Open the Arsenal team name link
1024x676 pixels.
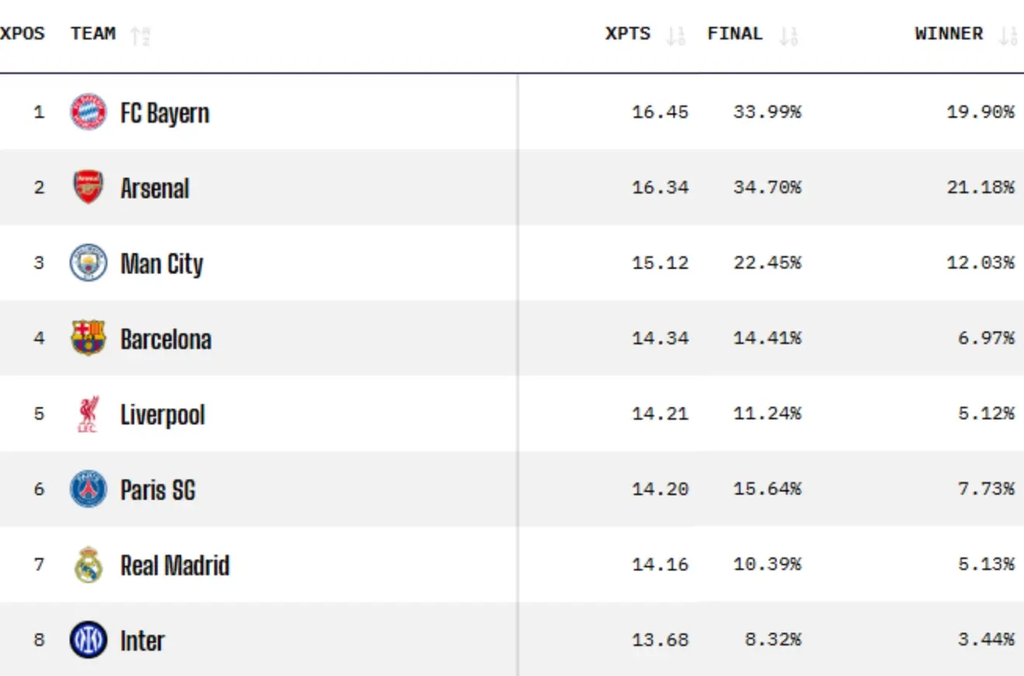pos(155,189)
